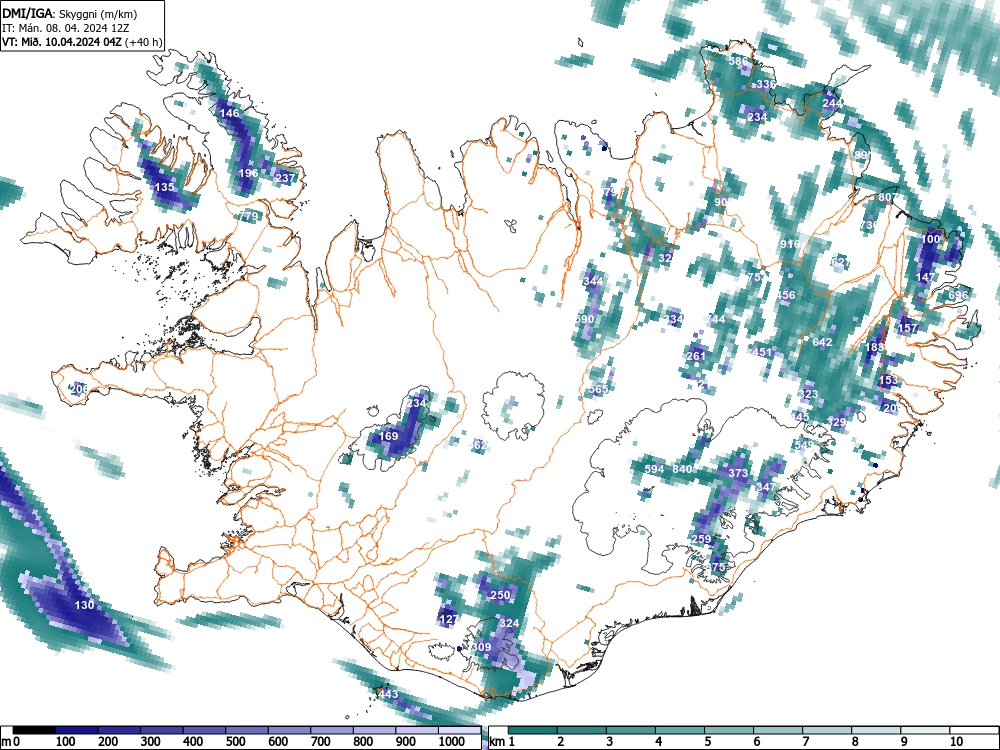Click the 500–600 m purple legend swatch
This screenshot has width=1000, height=750.
pyautogui.click(x=247, y=730)
